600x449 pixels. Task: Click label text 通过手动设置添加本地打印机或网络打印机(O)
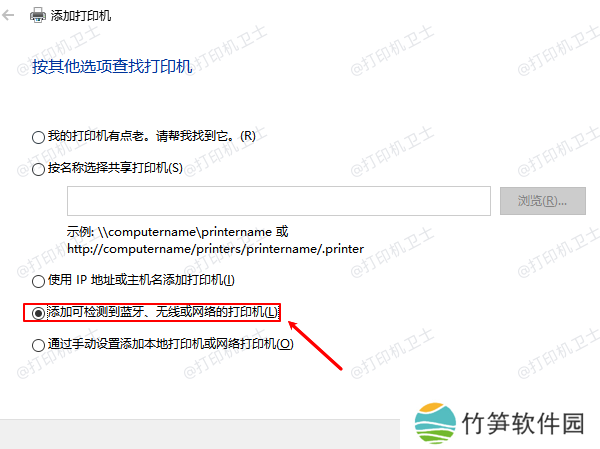click(171, 344)
